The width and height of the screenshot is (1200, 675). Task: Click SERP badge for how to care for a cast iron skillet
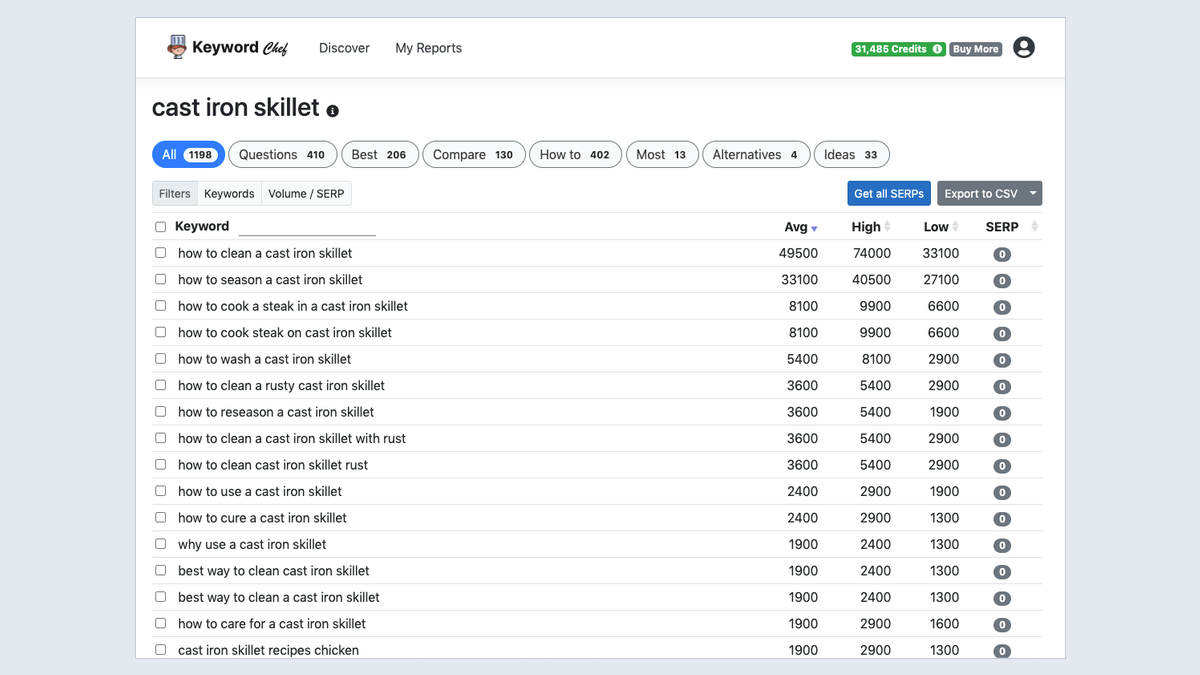coord(1002,624)
